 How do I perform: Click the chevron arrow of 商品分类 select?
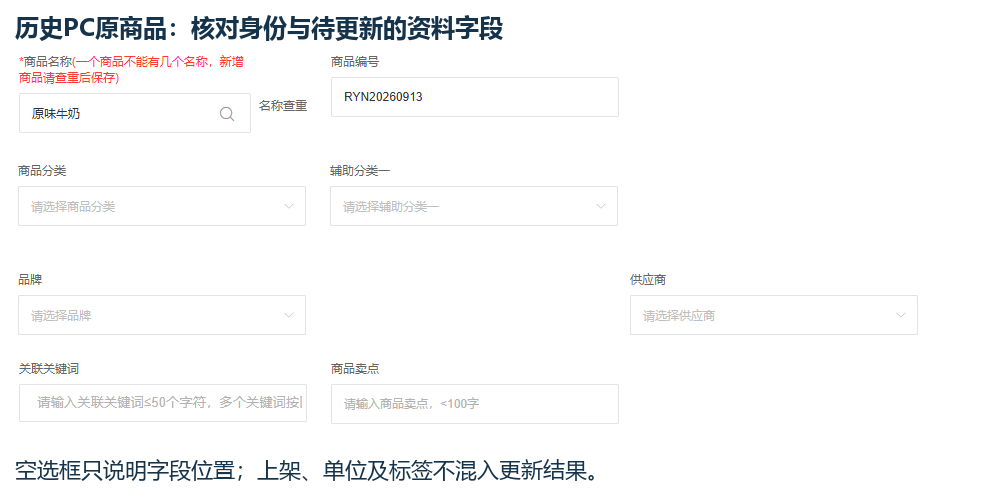click(x=289, y=206)
